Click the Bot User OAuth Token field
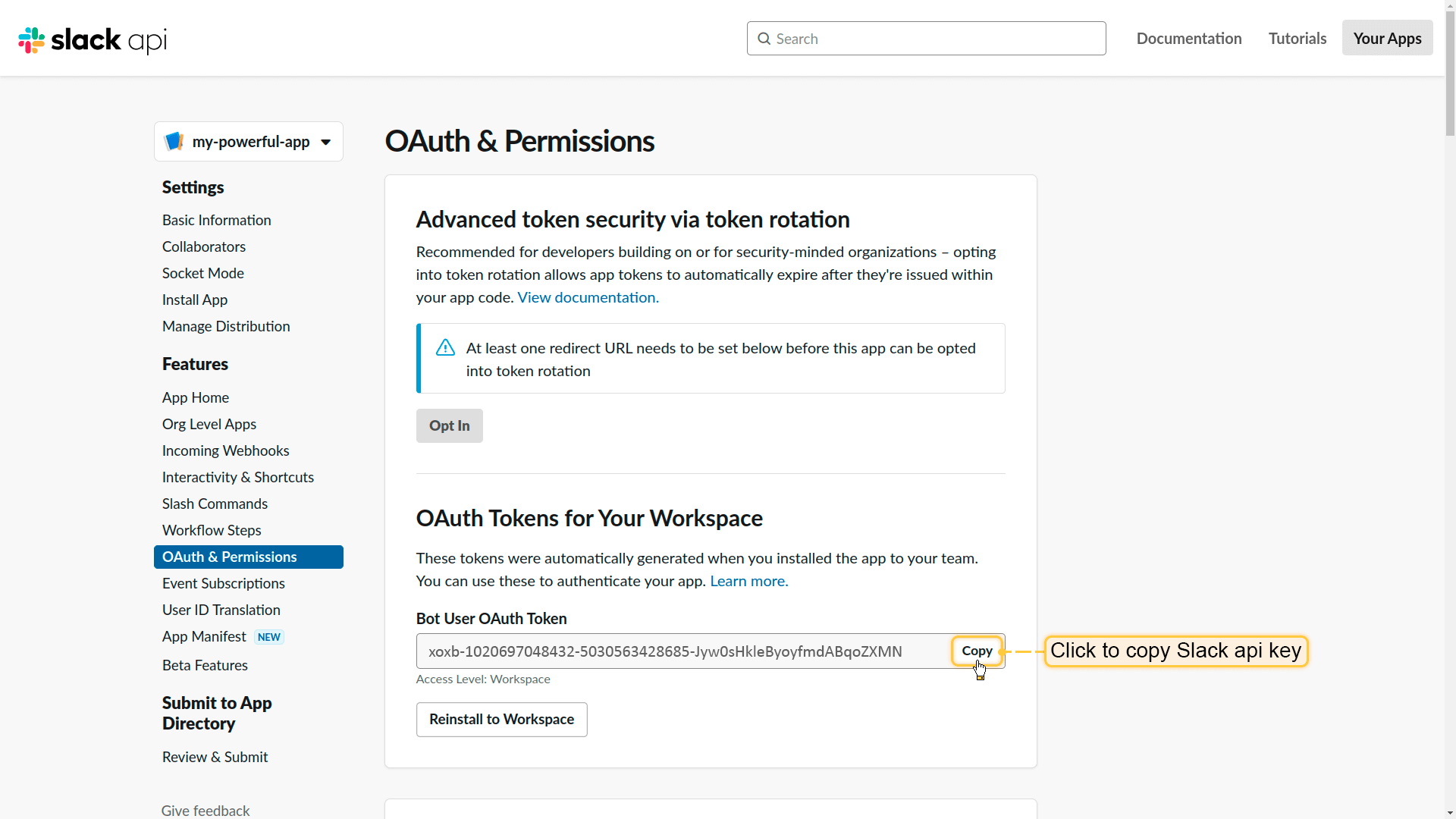This screenshot has height=819, width=1456. click(682, 651)
